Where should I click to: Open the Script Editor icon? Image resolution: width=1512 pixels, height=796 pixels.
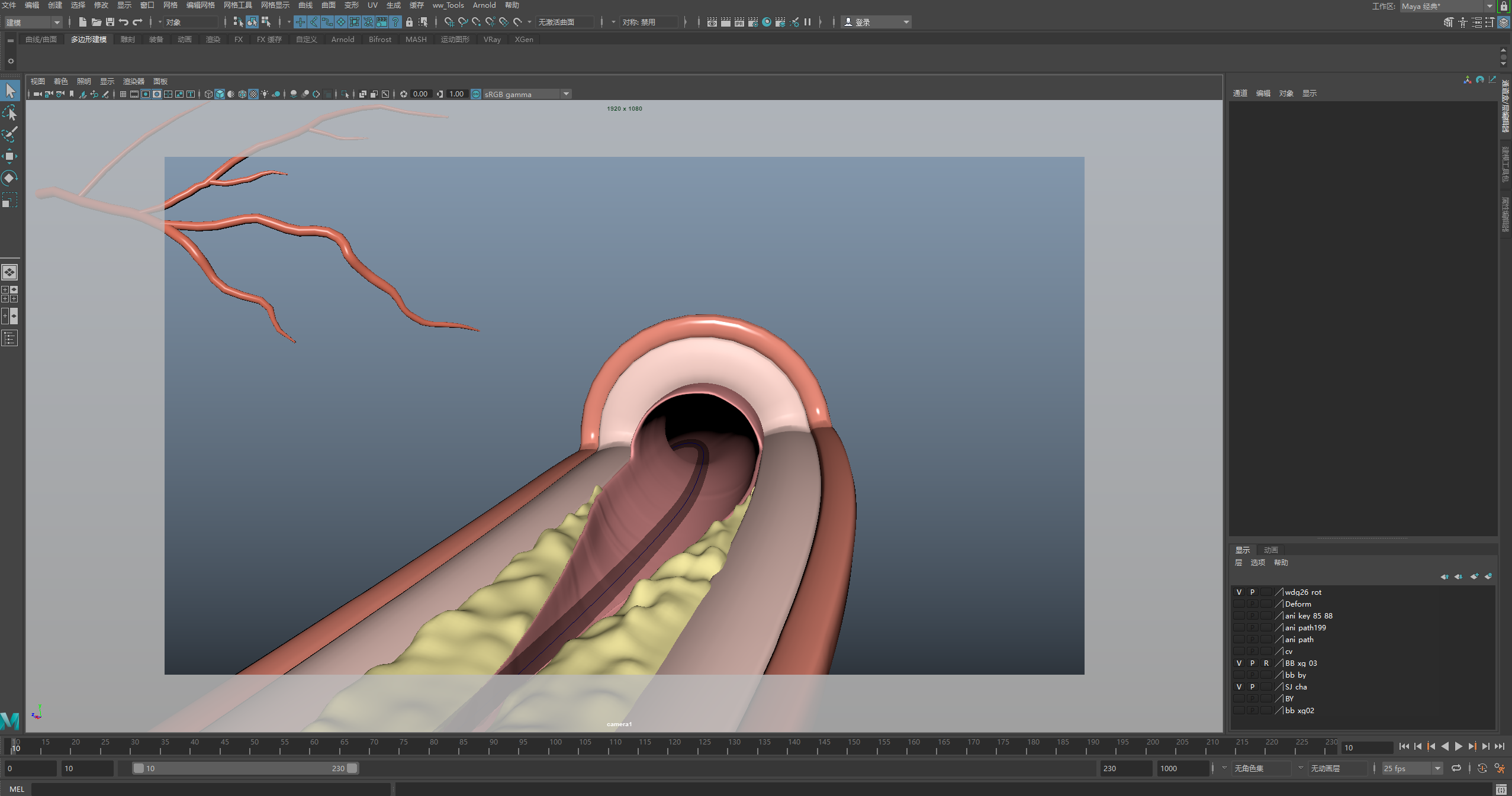(x=1501, y=789)
